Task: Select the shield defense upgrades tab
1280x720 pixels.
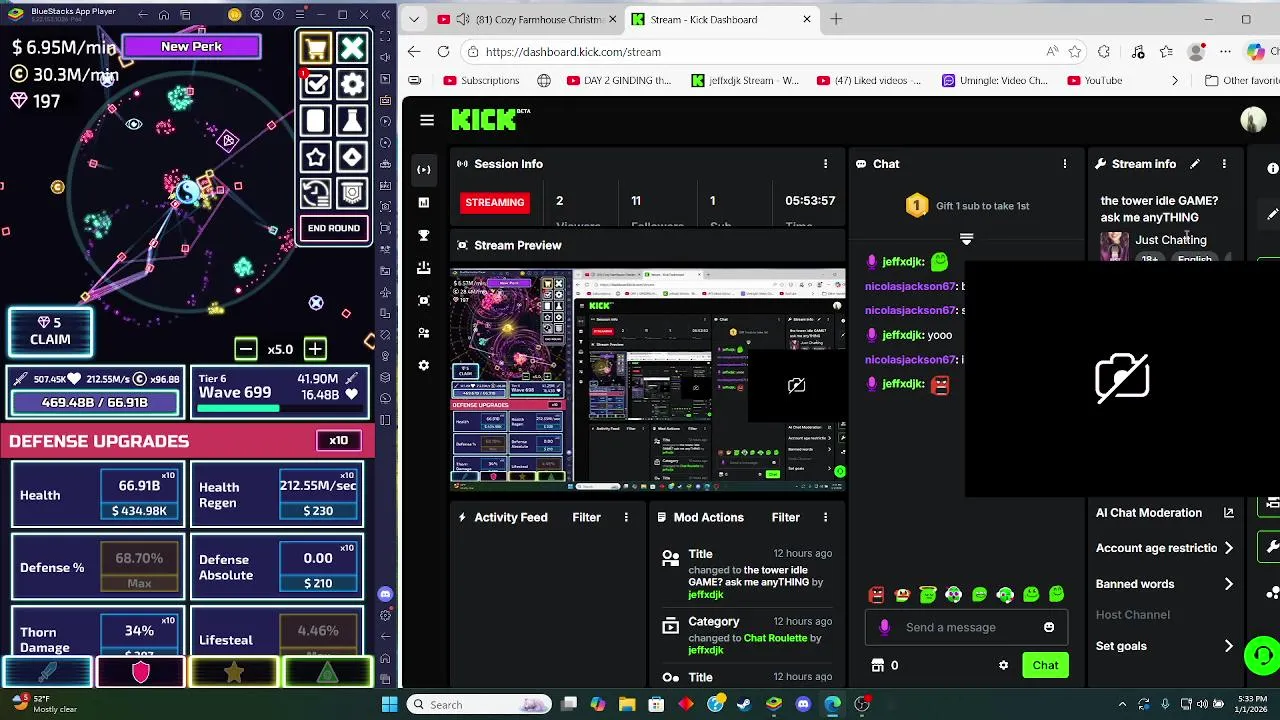Action: click(140, 673)
